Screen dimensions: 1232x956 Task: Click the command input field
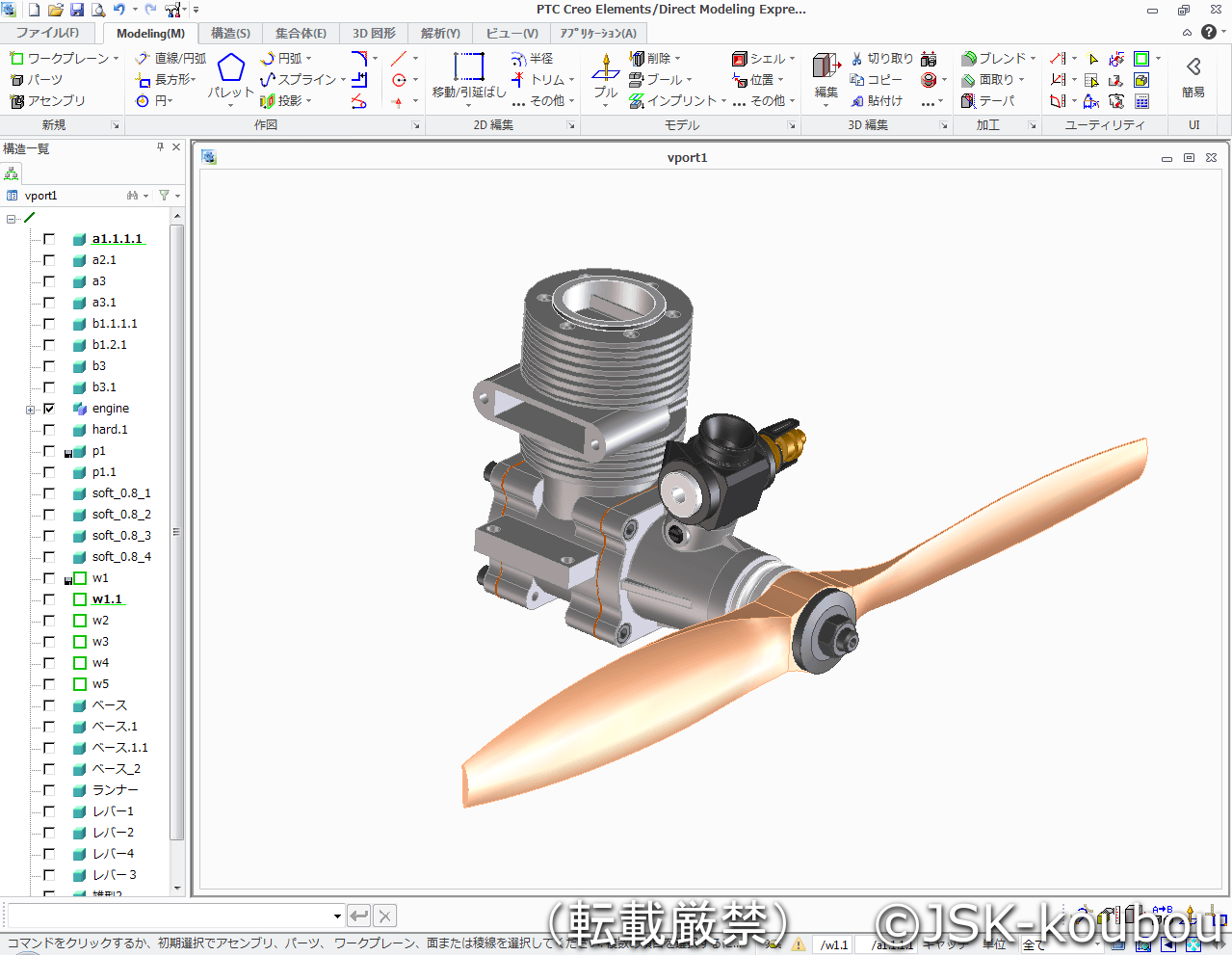(169, 916)
